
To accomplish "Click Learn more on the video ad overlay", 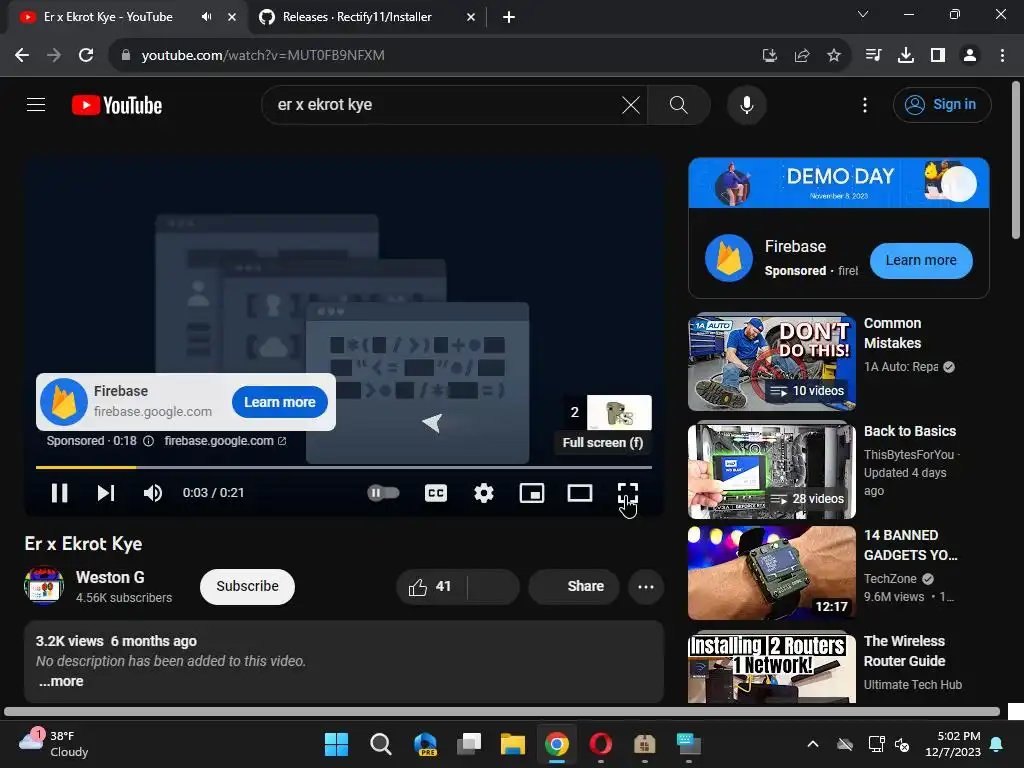I will (280, 402).
